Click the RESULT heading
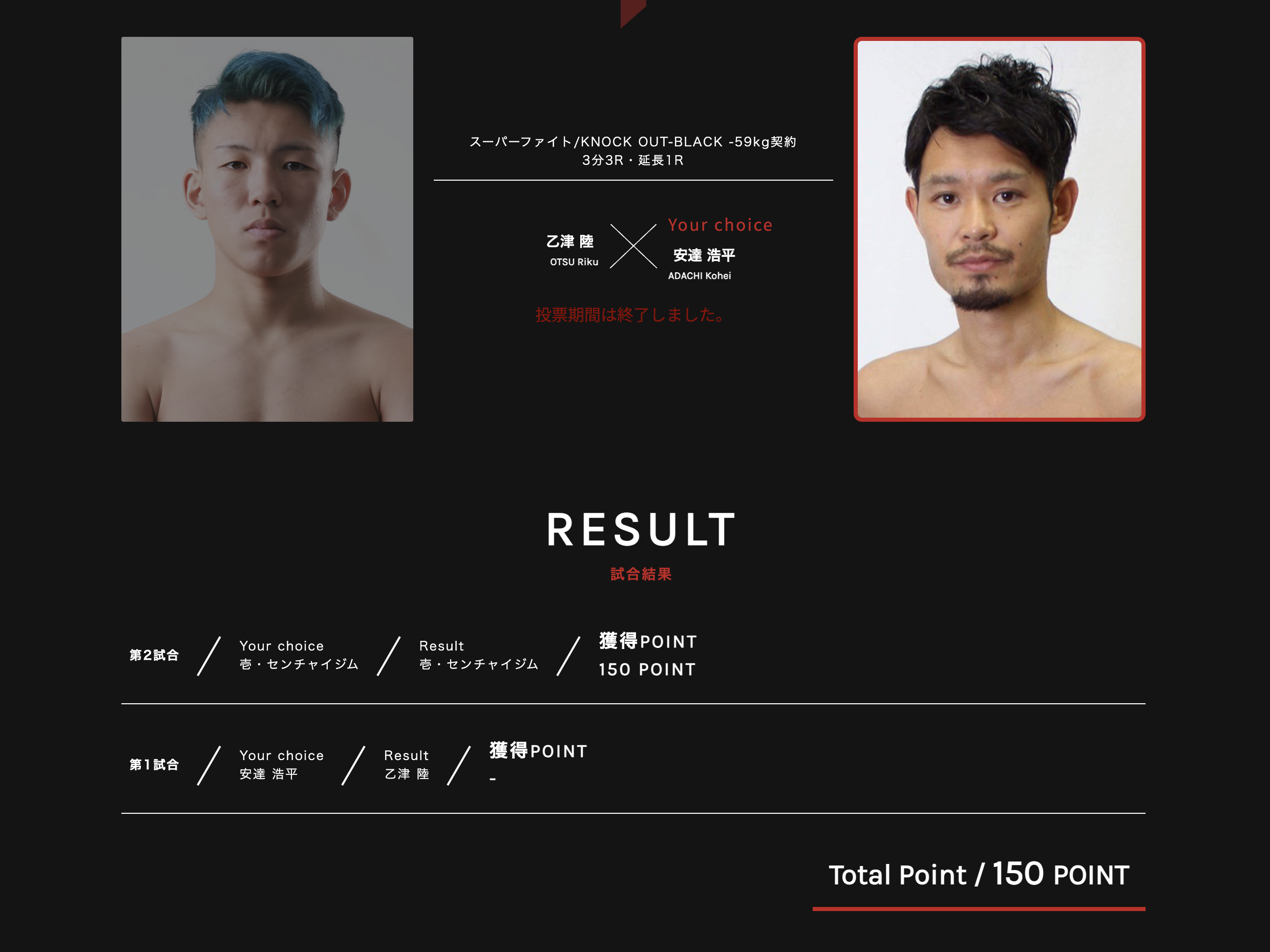 pyautogui.click(x=641, y=529)
